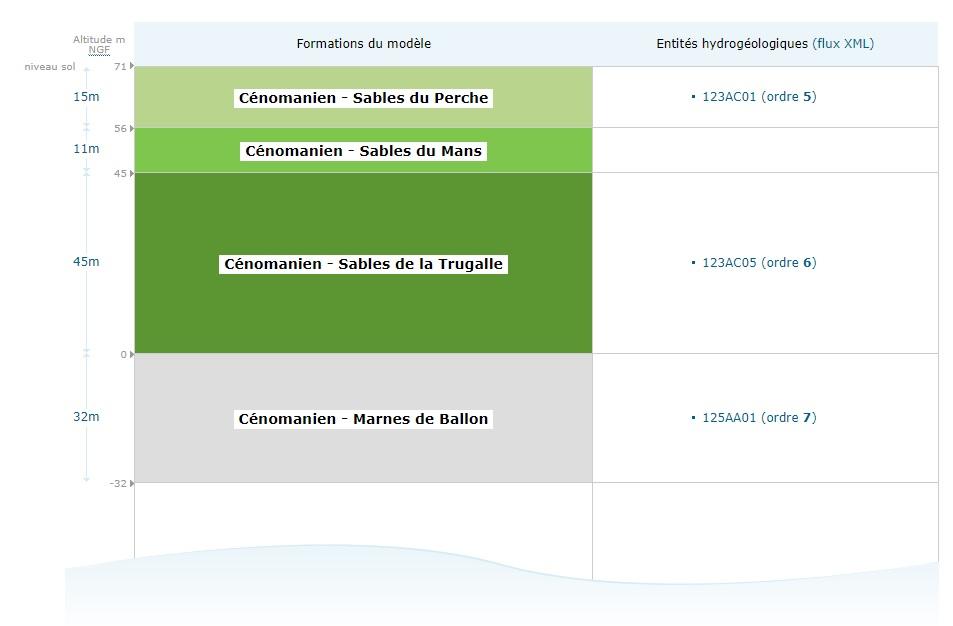
Task: Click the 45m thickness label
Action: click(86, 262)
